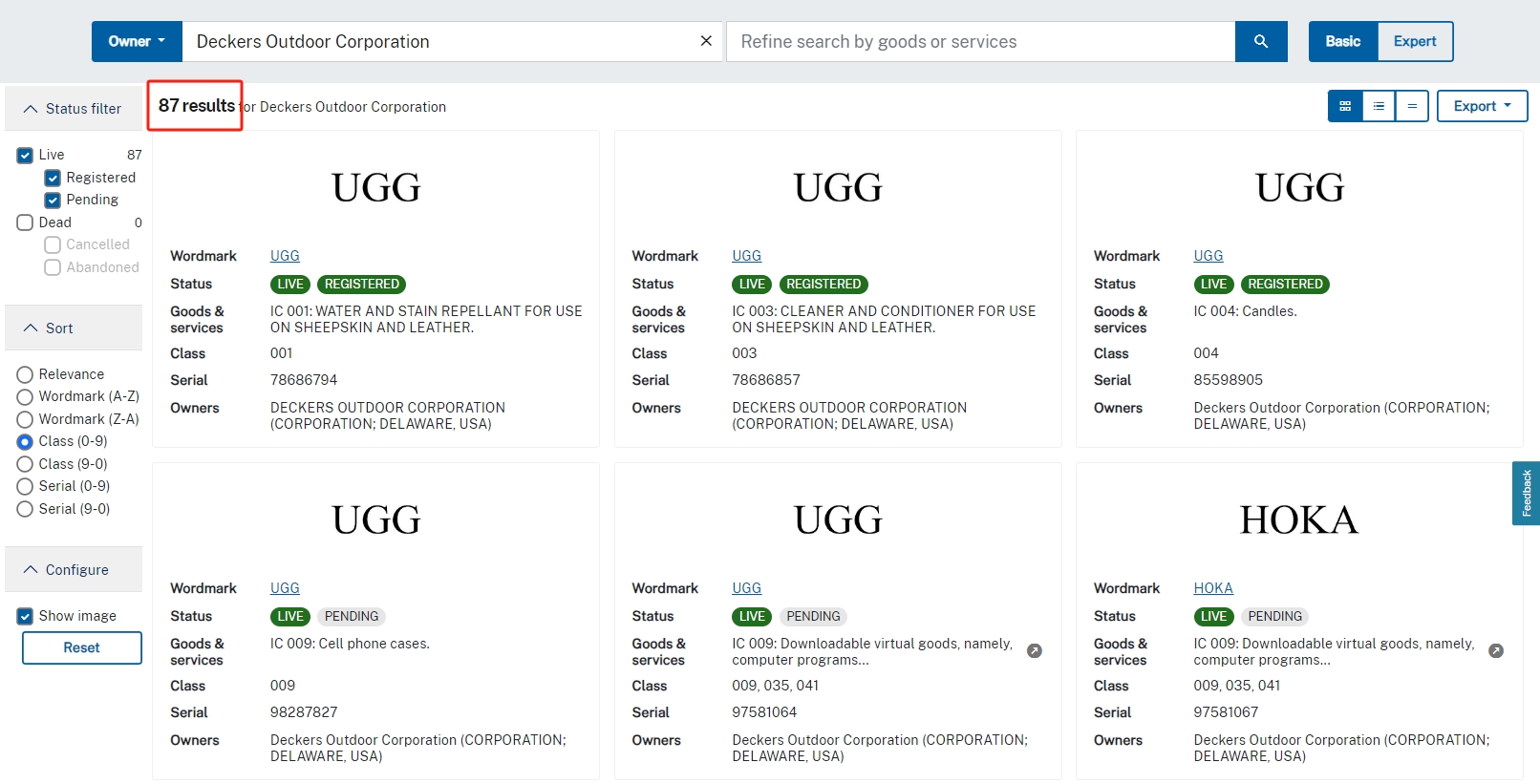1540x784 pixels.
Task: Click UGG mark image for class 004 Candles
Action: pos(1299,188)
